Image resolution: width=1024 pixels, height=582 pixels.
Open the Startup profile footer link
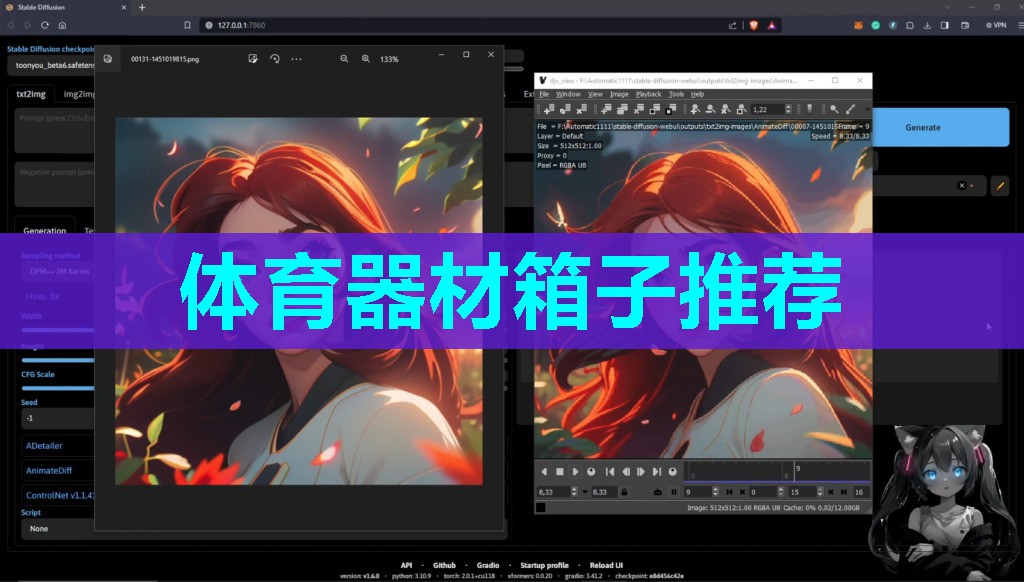click(544, 565)
